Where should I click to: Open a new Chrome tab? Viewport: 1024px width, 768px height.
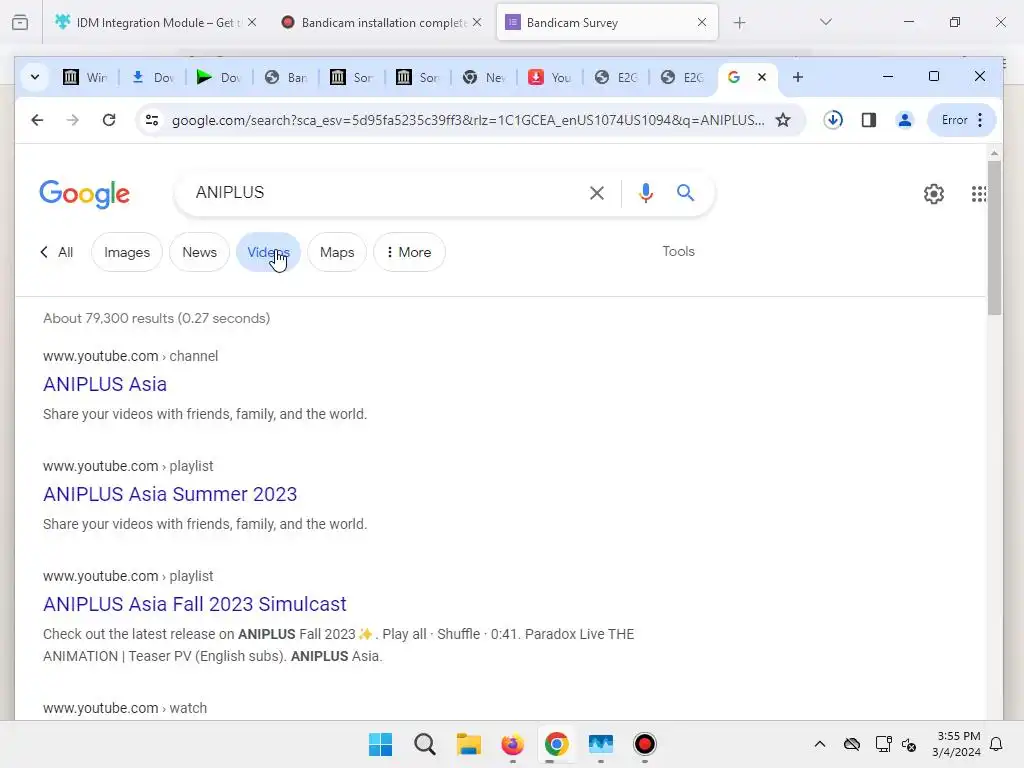tap(797, 77)
